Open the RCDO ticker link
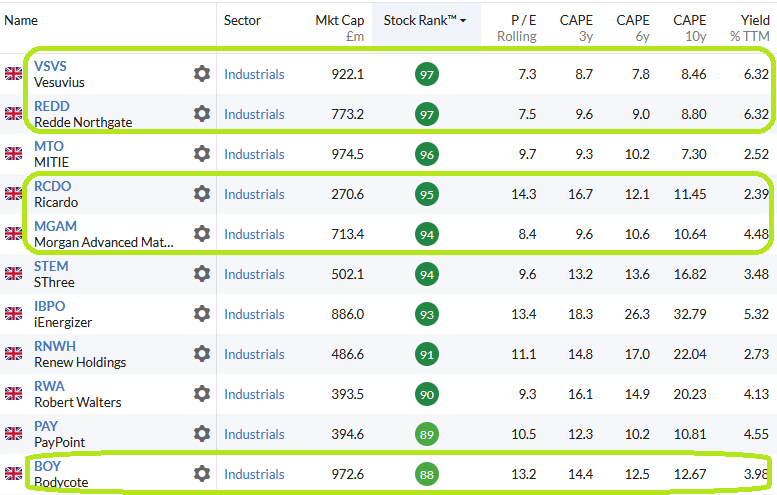Viewport: 777px width, 495px height. tap(53, 186)
